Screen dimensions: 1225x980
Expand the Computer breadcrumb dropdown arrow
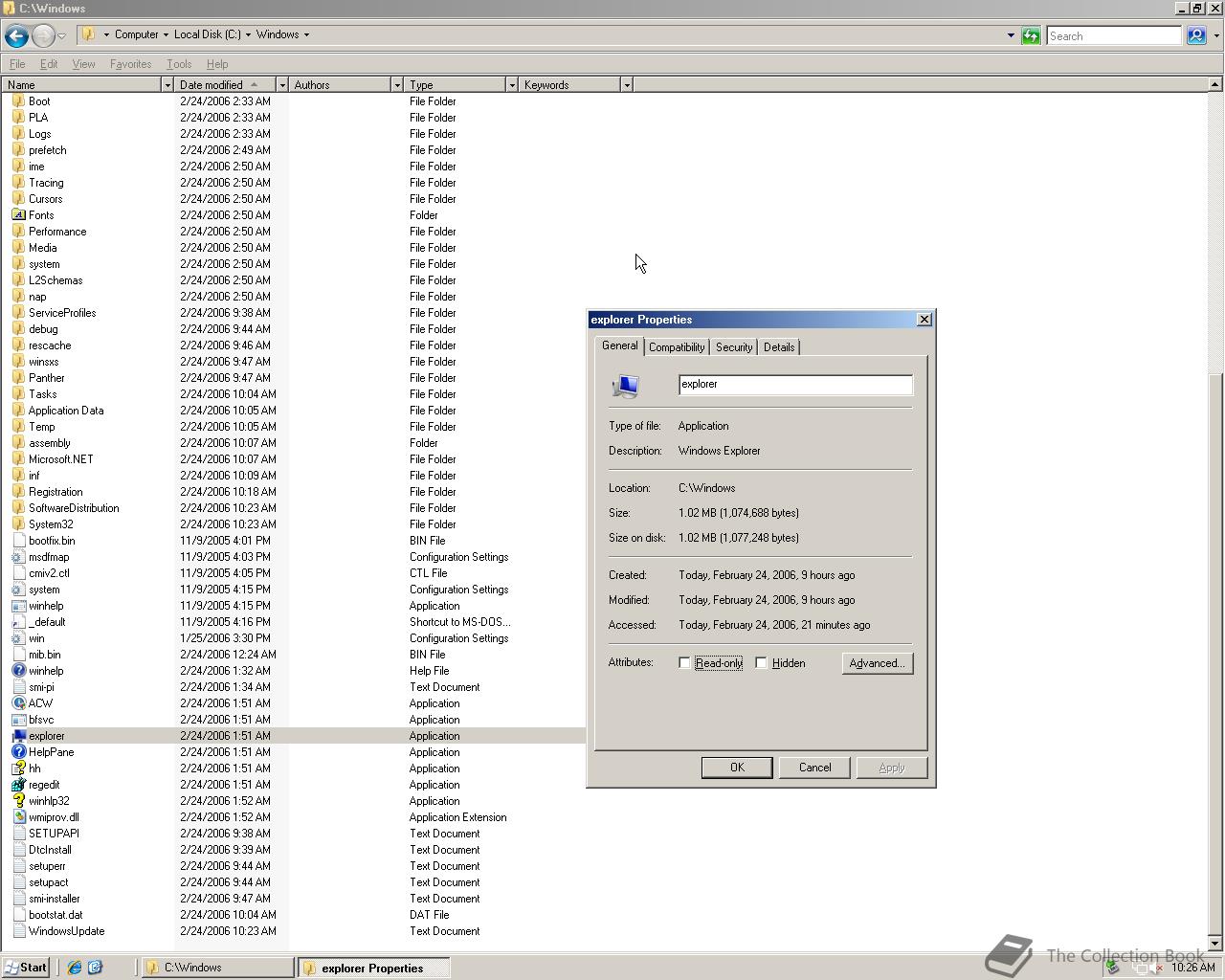click(166, 34)
